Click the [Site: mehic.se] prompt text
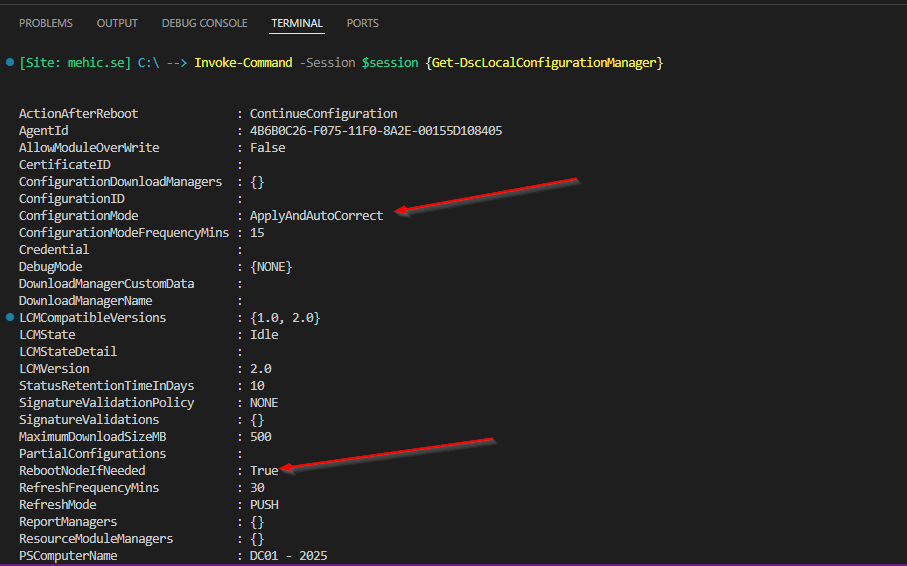Screen dimensions: 907x566 tap(75, 63)
